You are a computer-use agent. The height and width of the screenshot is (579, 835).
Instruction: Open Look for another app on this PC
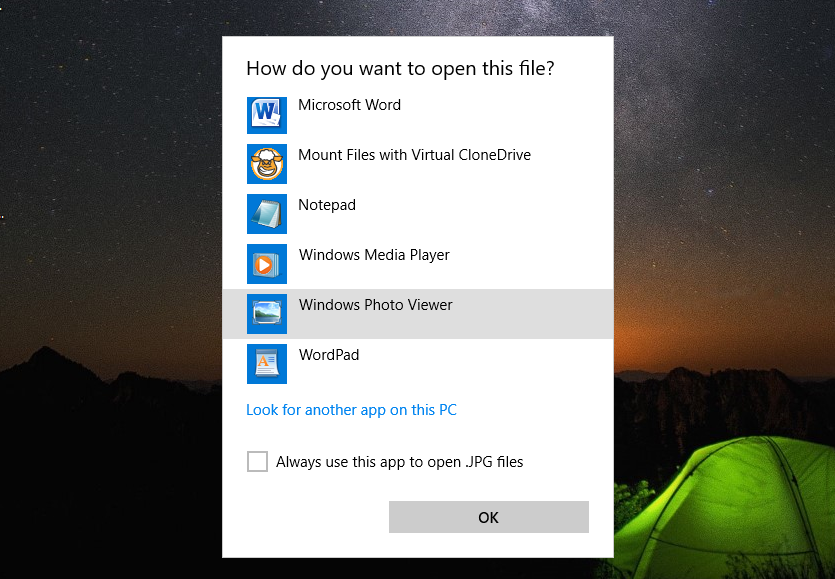pos(351,410)
